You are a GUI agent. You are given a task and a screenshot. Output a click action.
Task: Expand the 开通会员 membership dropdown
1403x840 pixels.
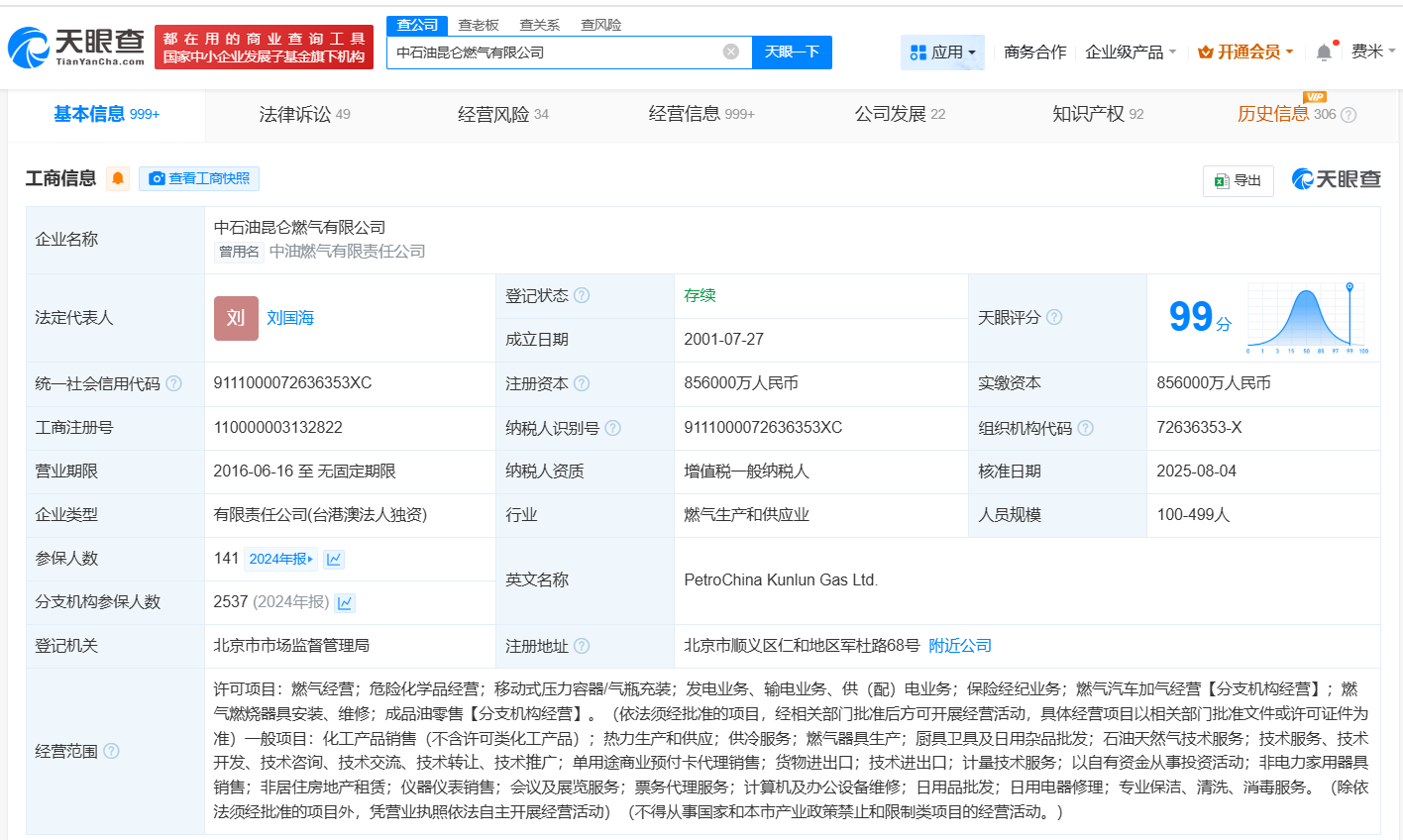(x=1245, y=52)
